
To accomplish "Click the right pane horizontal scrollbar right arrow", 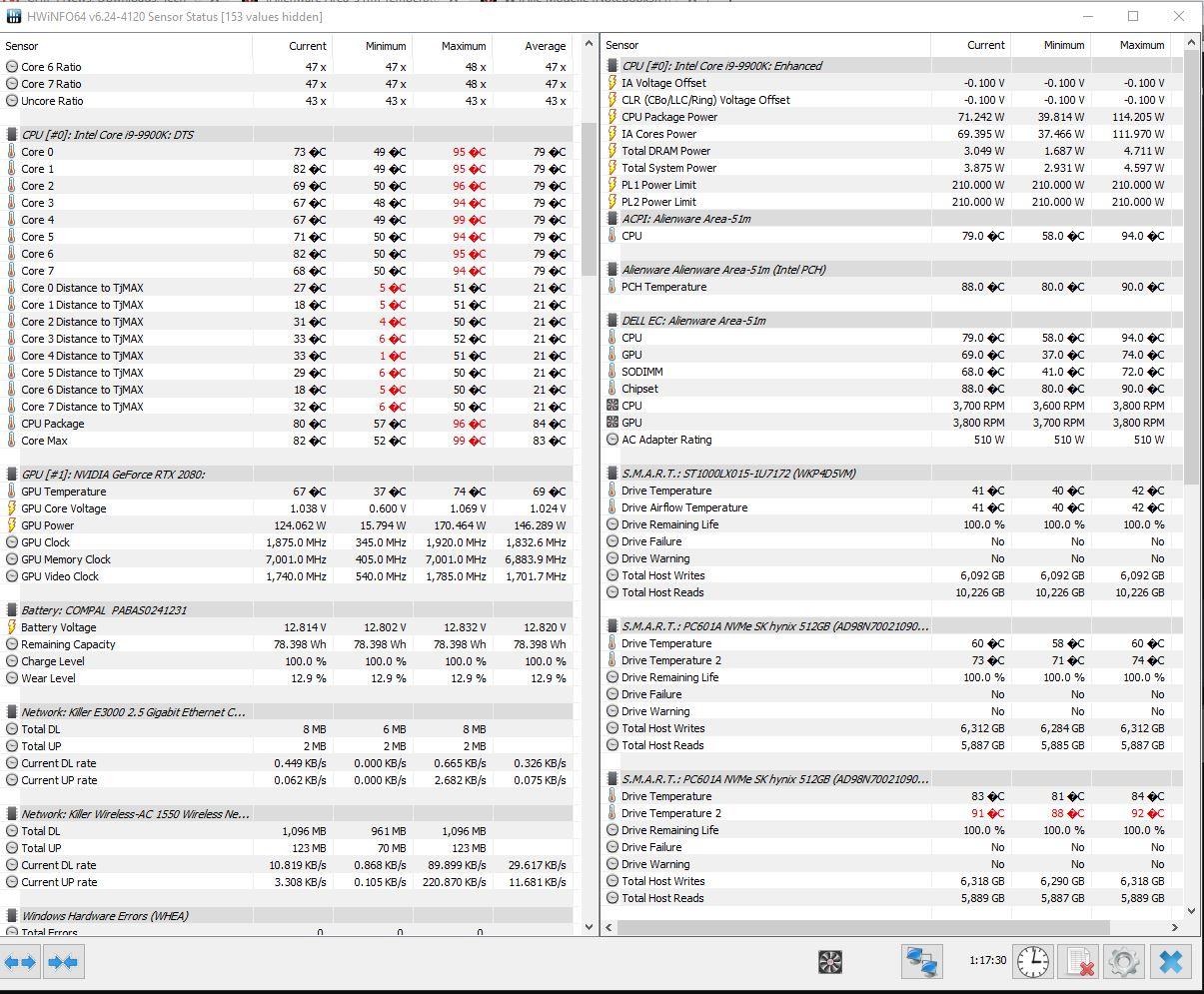I will [1175, 928].
